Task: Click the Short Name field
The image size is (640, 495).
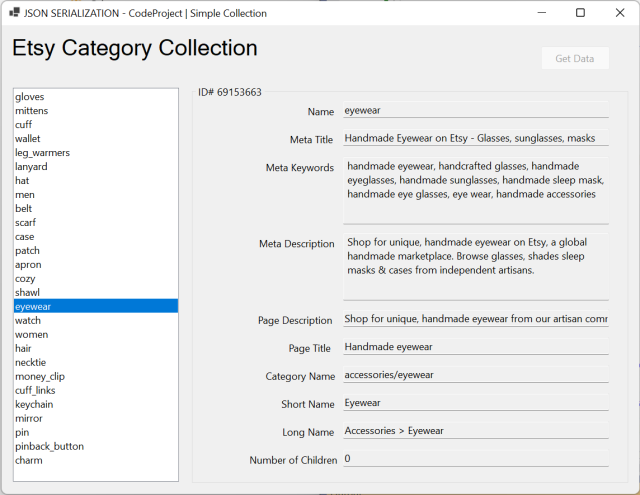Action: click(x=476, y=403)
